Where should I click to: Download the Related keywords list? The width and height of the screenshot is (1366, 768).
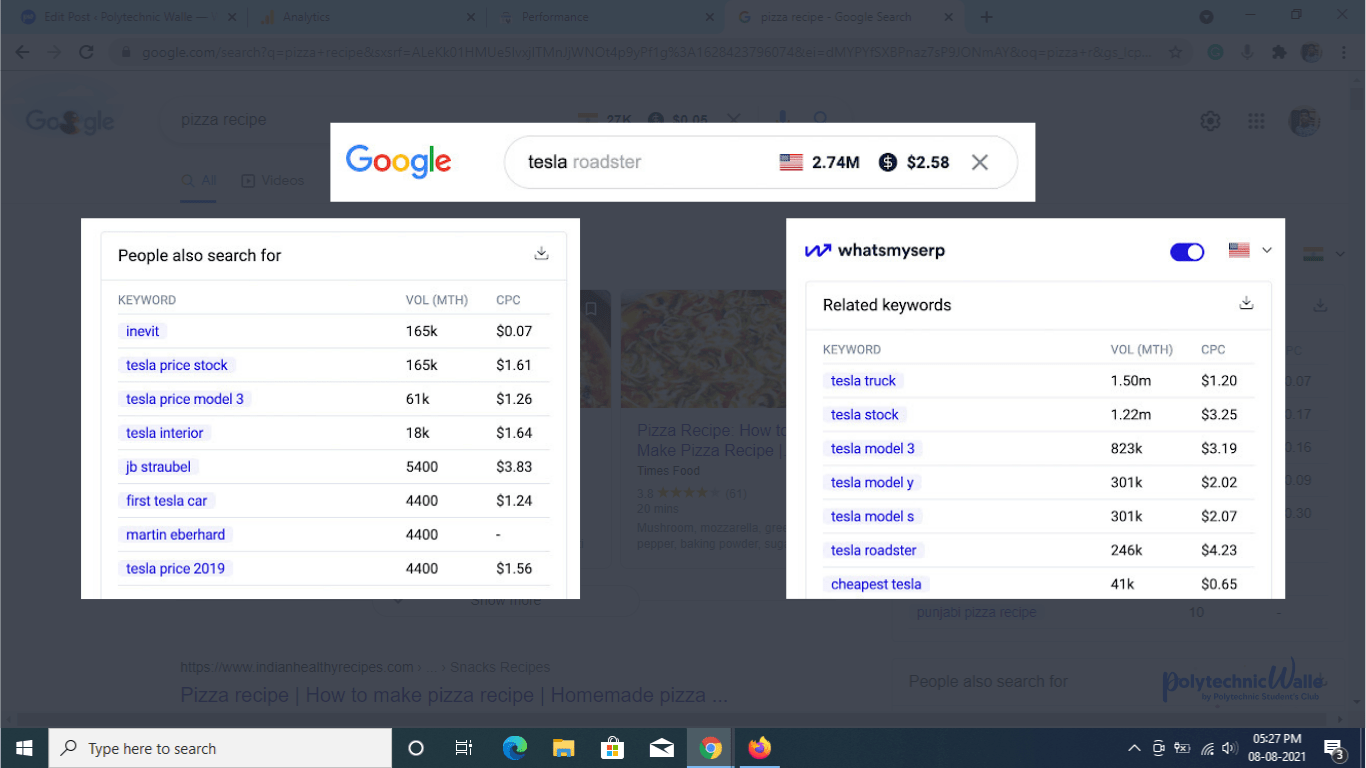(x=1246, y=304)
